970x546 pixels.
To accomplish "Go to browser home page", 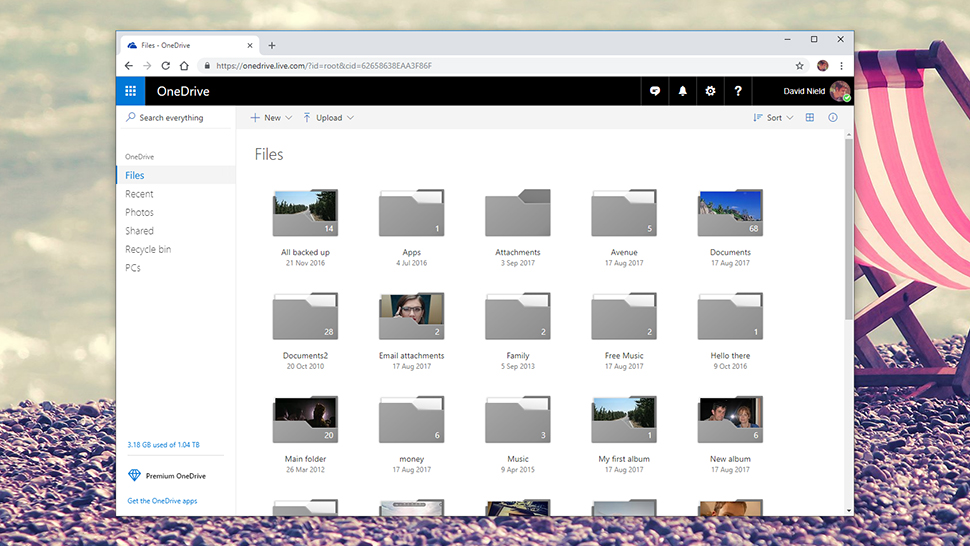I will point(184,66).
